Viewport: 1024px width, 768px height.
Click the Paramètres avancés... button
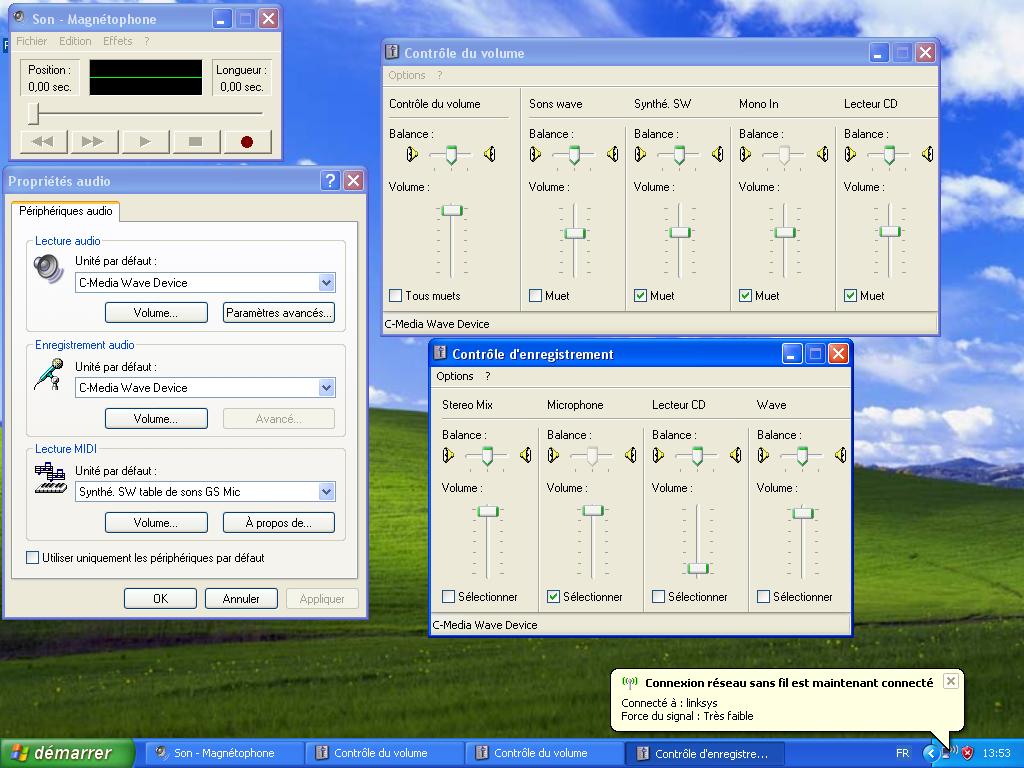278,313
